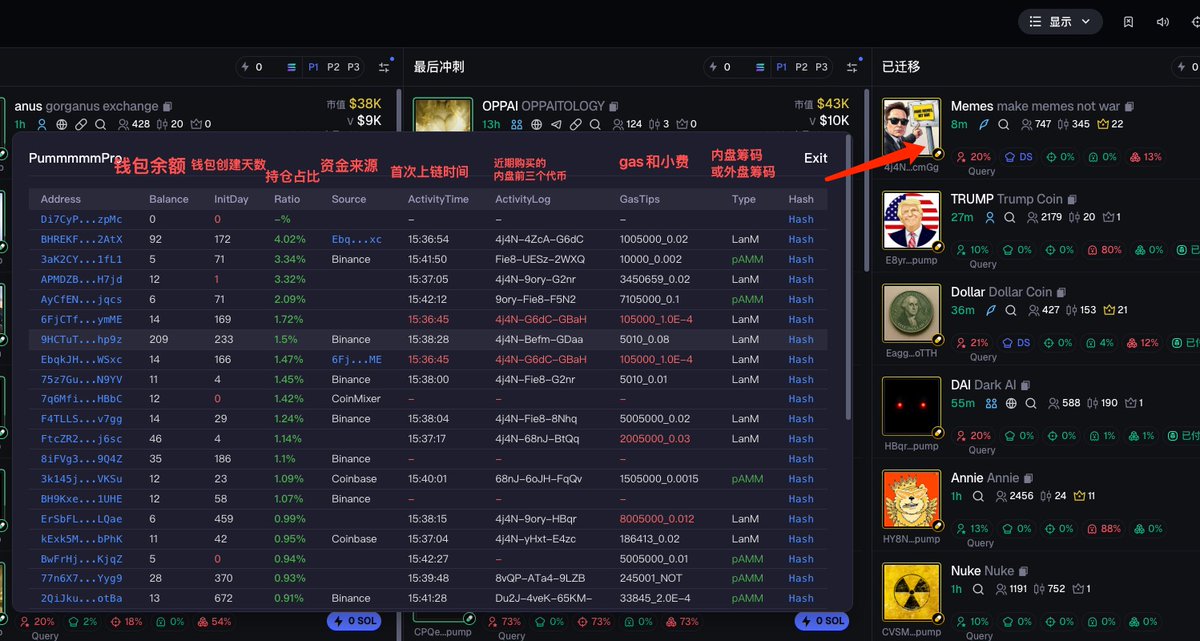This screenshot has width=1200, height=641.
Task: Close the PummmmmPro panel with Exit
Action: click(x=815, y=158)
